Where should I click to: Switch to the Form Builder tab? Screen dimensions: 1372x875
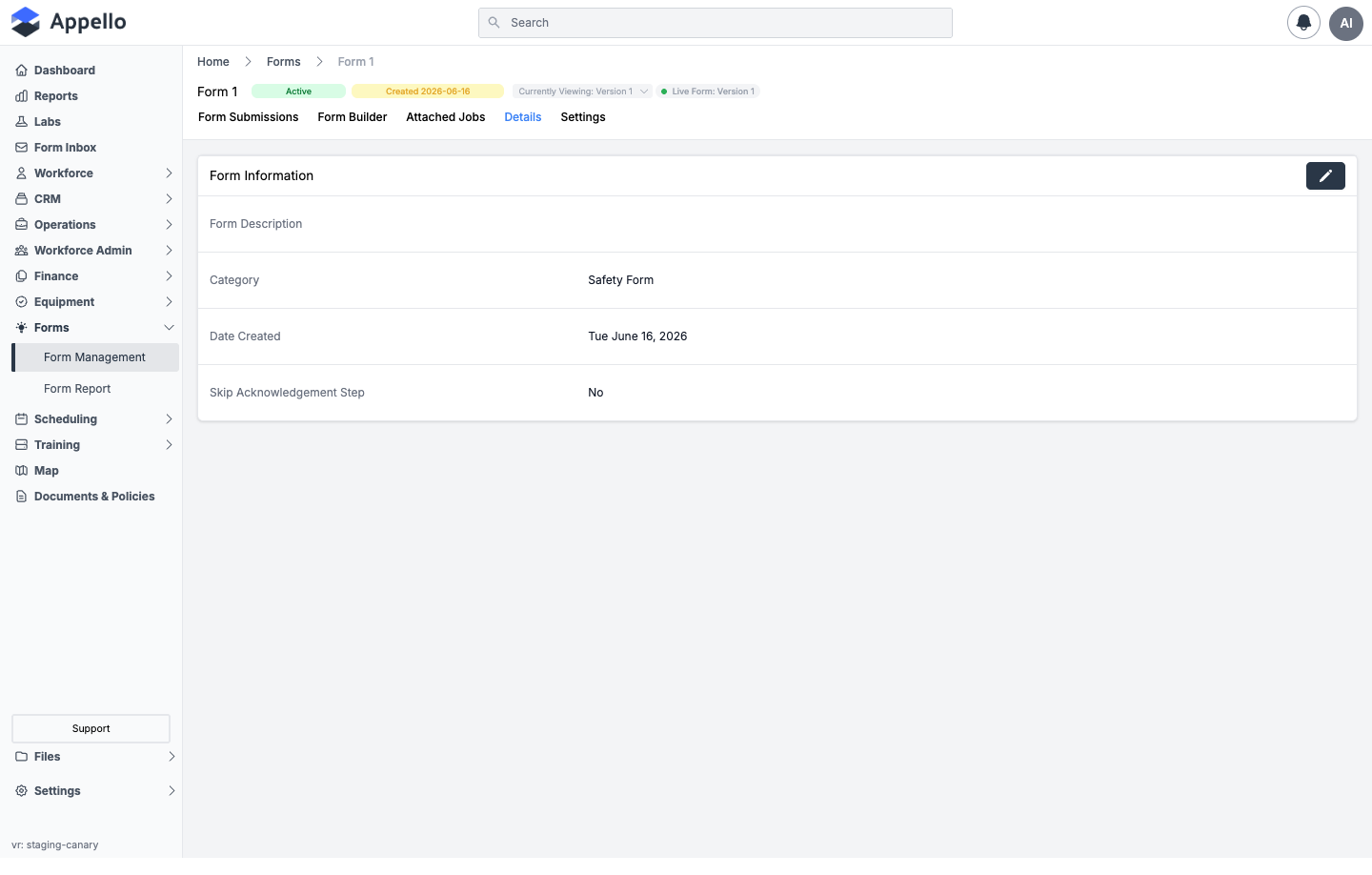(353, 117)
